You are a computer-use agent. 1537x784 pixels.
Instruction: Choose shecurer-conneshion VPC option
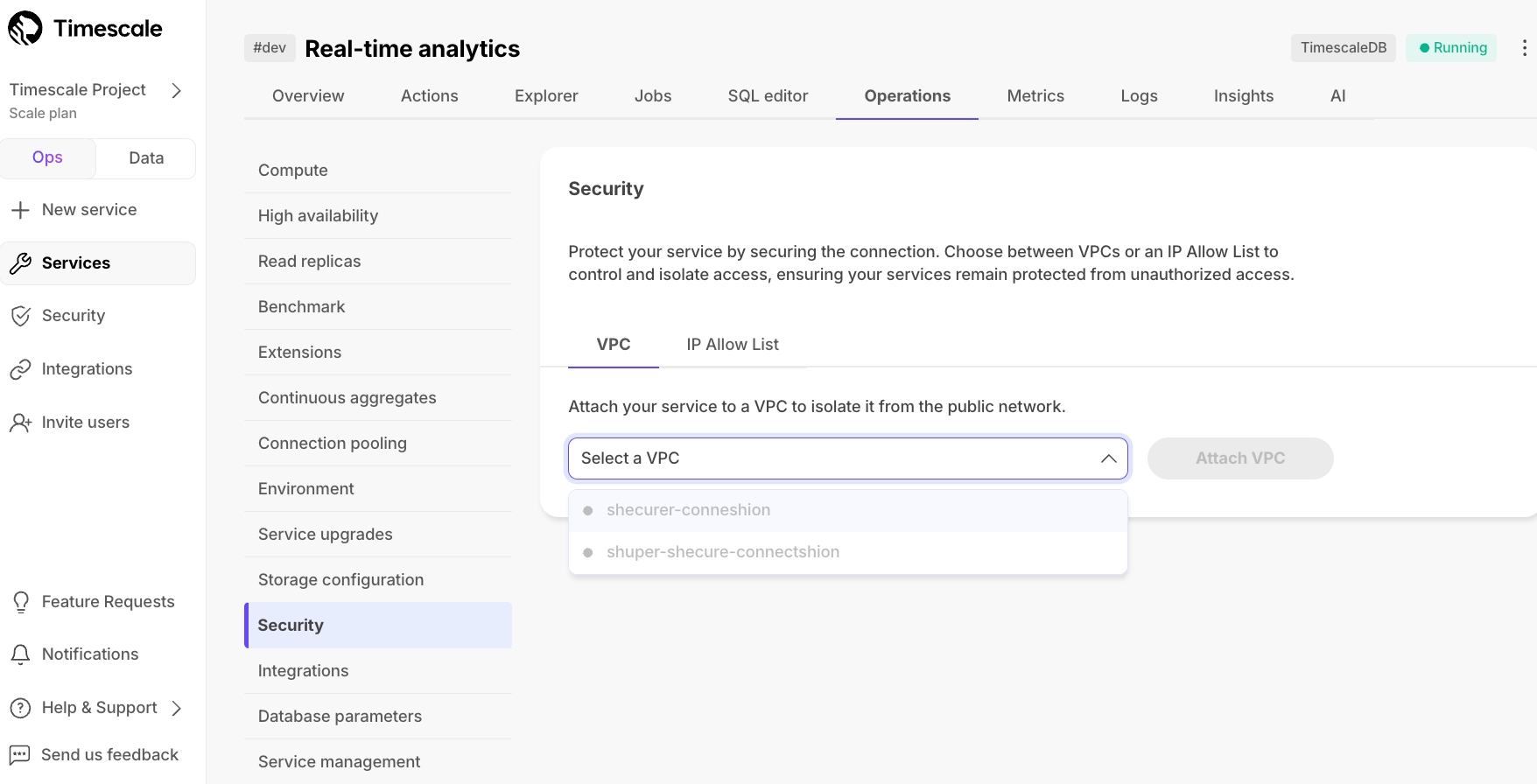688,510
